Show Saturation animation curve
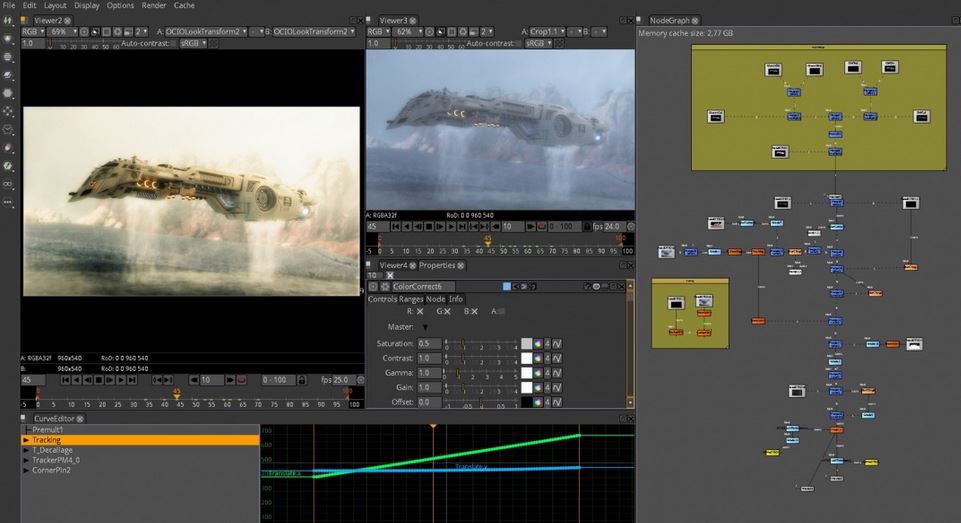 (x=556, y=344)
